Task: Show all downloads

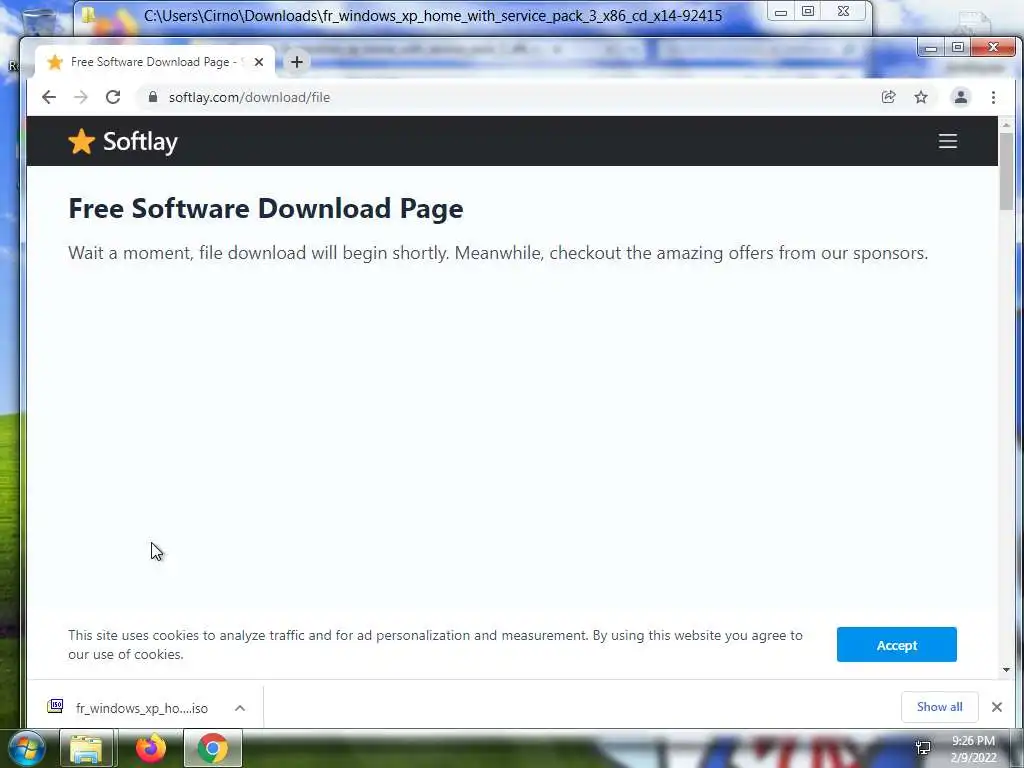Action: point(939,707)
